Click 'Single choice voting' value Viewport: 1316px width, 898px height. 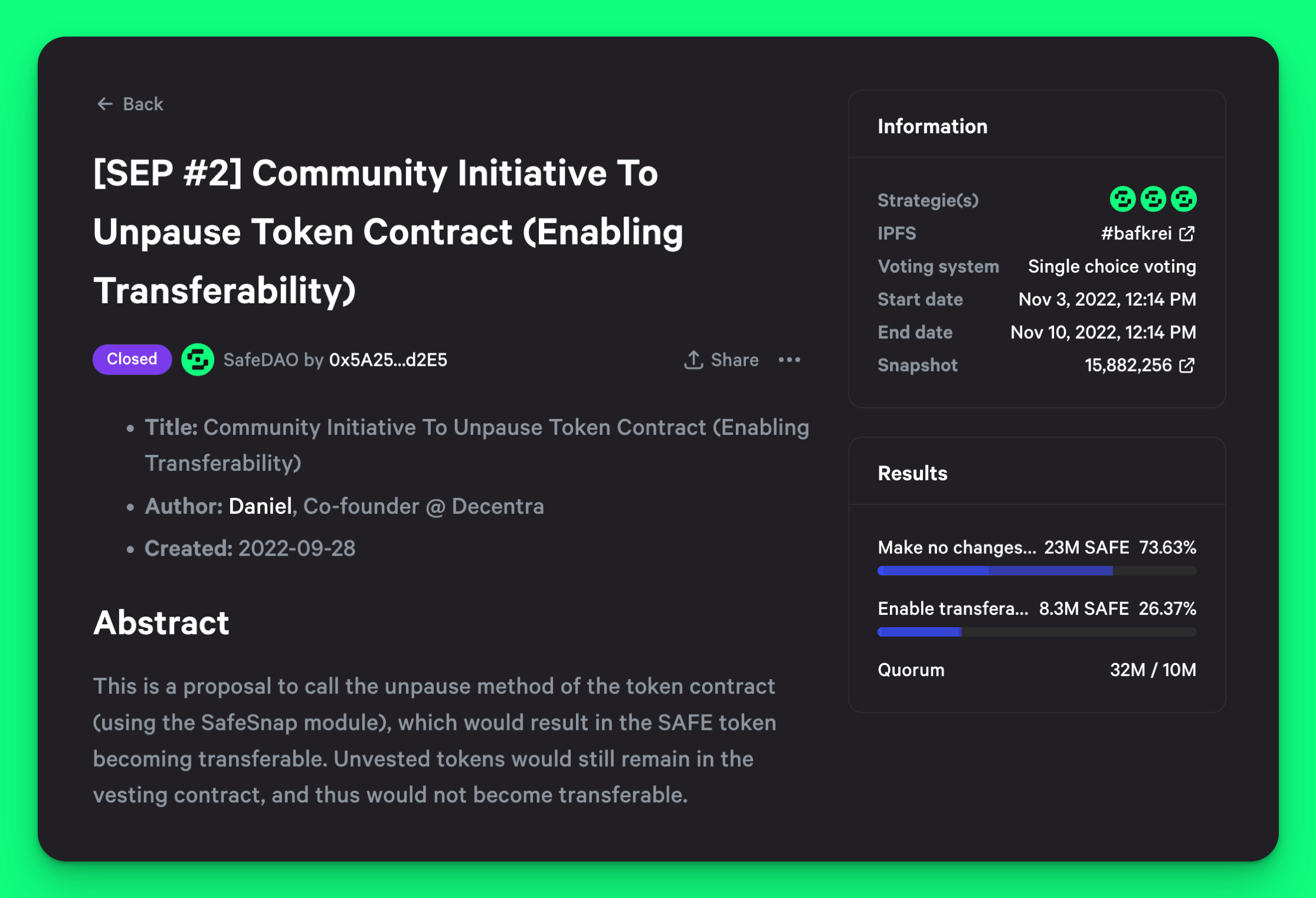(1112, 266)
